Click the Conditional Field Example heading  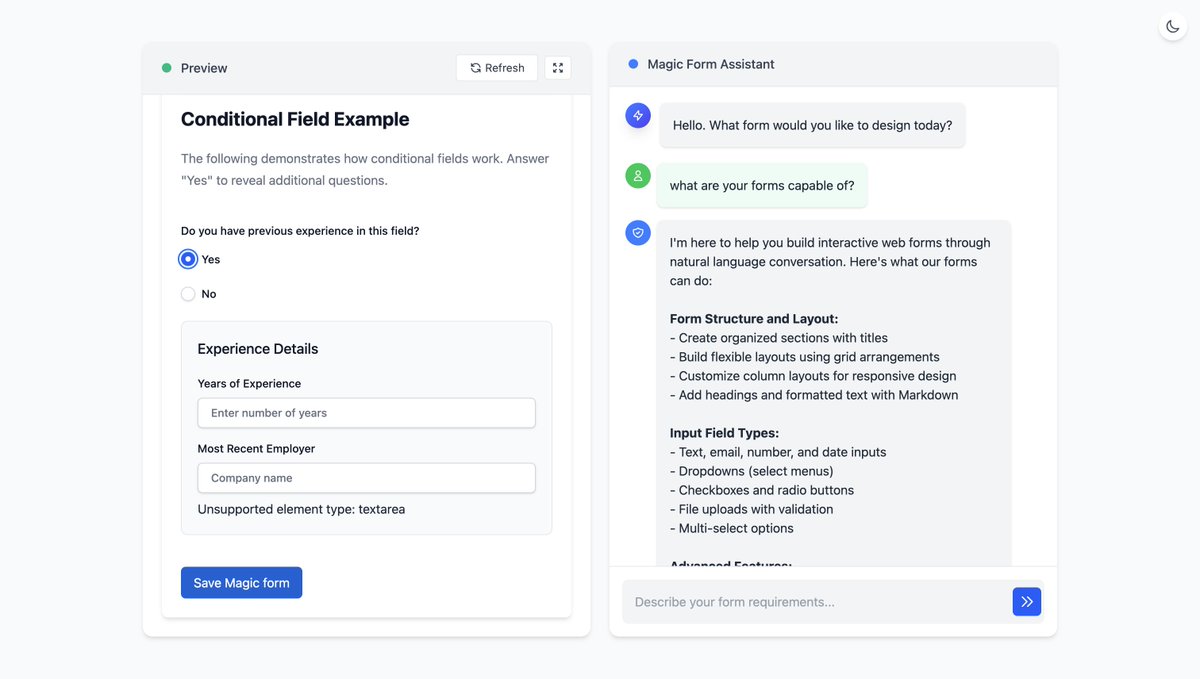295,119
